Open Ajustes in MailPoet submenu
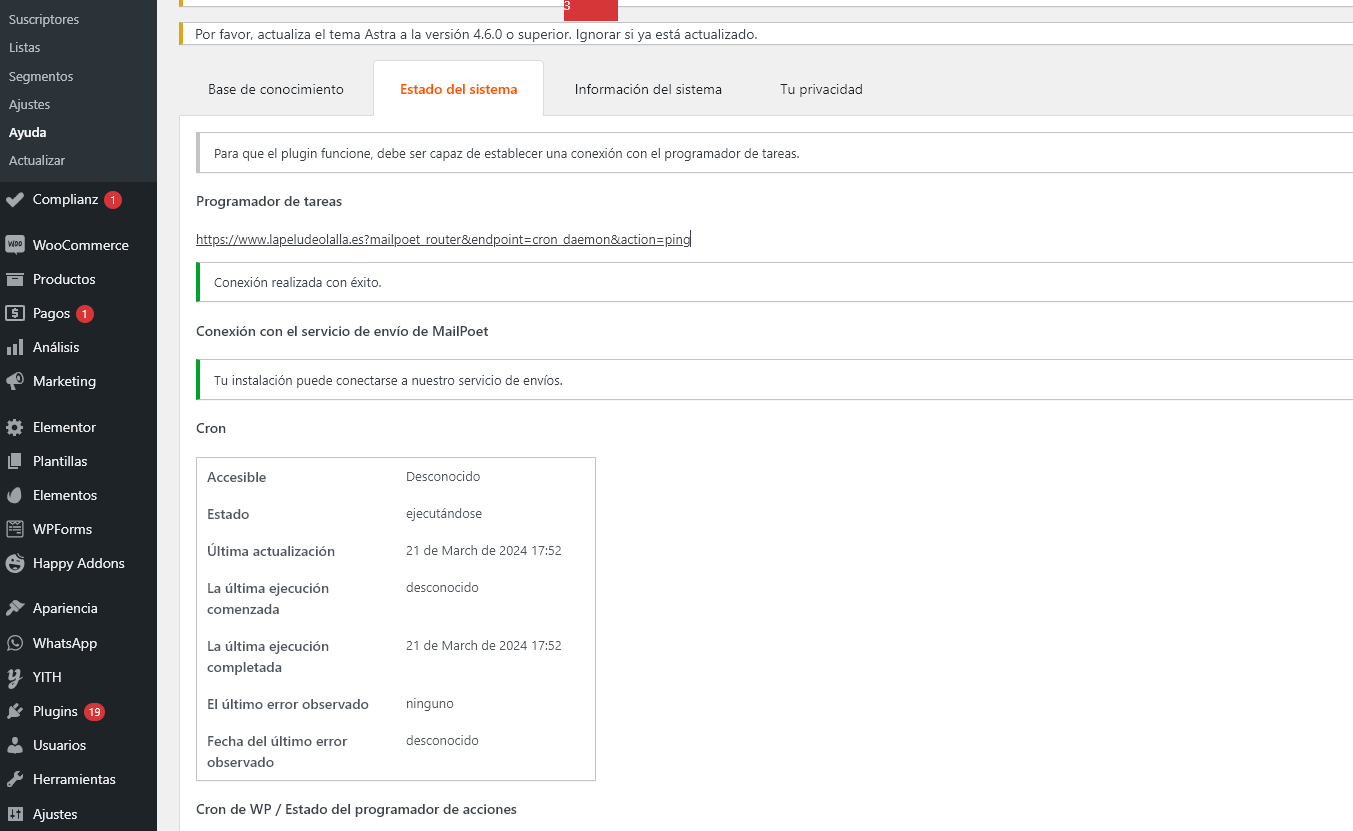Viewport: 1353px width, 831px height. click(x=29, y=104)
